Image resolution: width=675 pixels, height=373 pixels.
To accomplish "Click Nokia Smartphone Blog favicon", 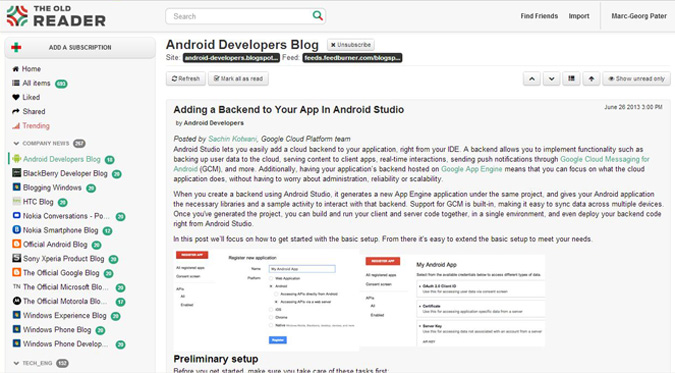I will [16, 230].
